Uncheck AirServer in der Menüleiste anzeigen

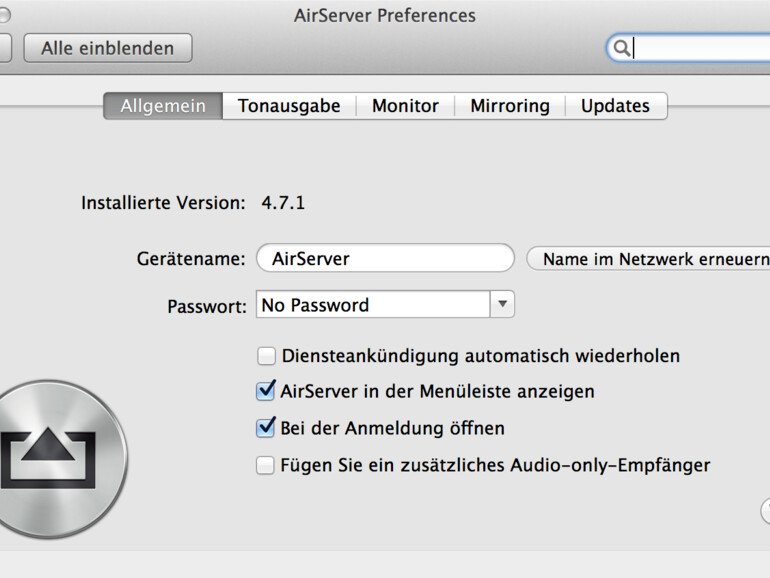pyautogui.click(x=266, y=392)
